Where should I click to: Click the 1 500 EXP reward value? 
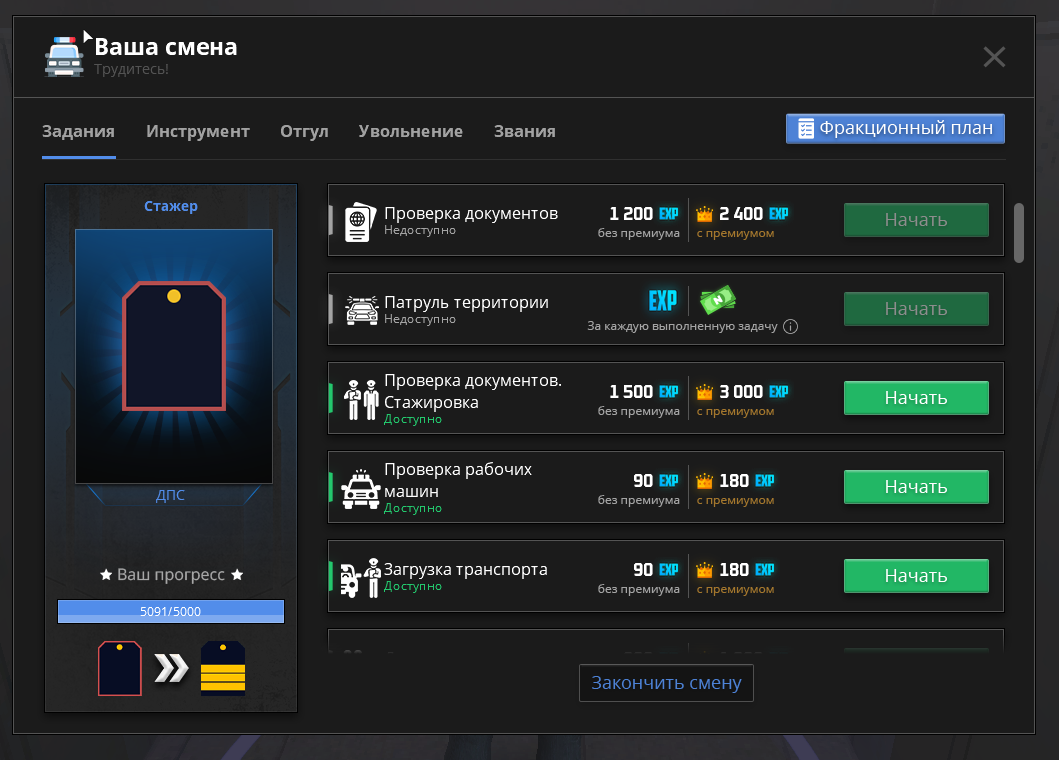point(644,392)
